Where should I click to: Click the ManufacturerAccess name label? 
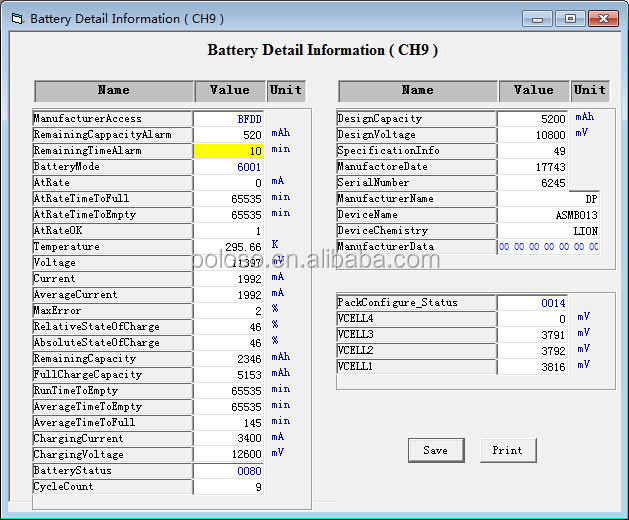click(112, 119)
